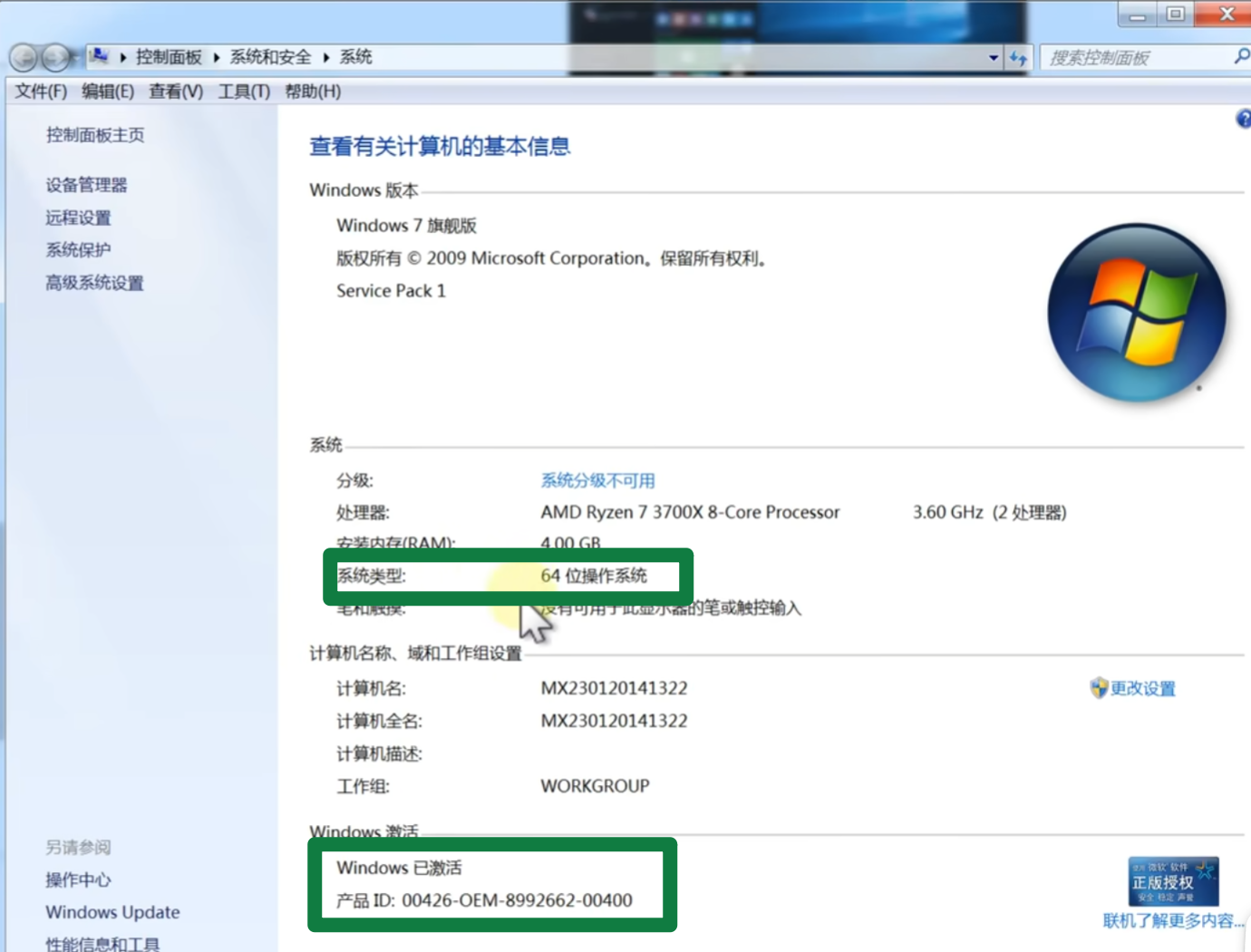Open Windows Update link in sidebar

point(112,912)
